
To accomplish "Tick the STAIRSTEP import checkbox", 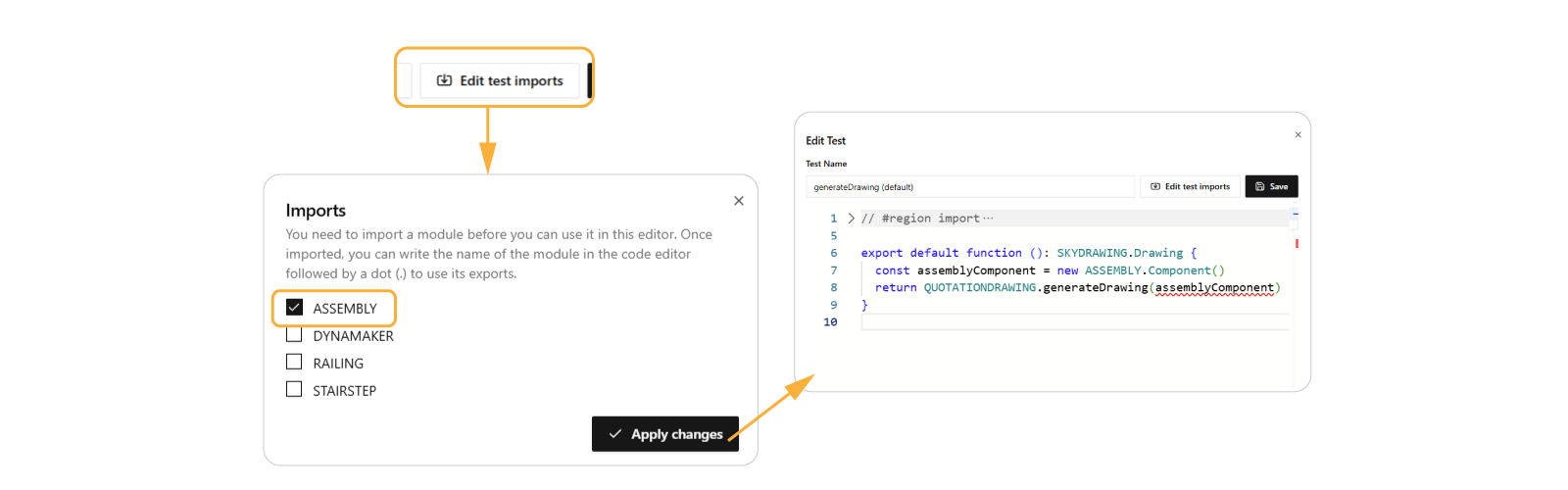I will pos(294,390).
